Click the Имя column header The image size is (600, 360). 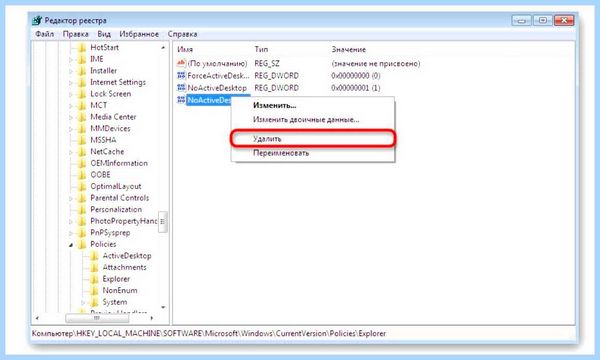(185, 49)
